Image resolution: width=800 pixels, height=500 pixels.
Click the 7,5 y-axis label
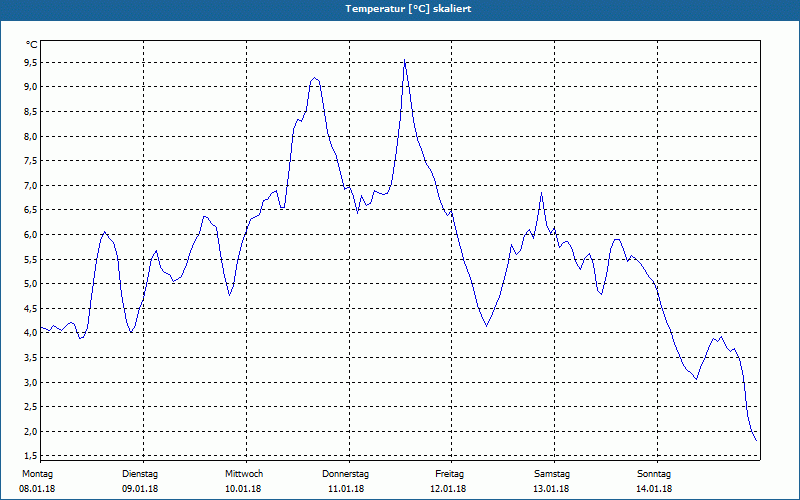tap(31, 161)
